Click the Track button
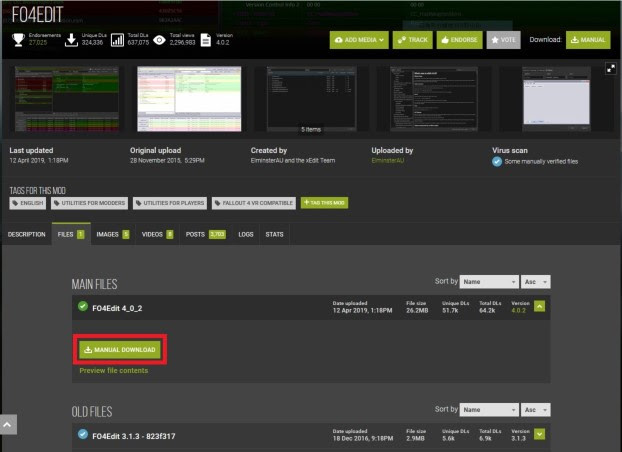 coord(413,40)
